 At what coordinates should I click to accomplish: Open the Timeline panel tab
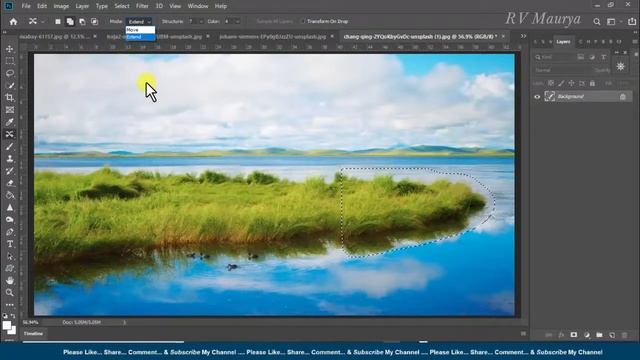pos(33,334)
